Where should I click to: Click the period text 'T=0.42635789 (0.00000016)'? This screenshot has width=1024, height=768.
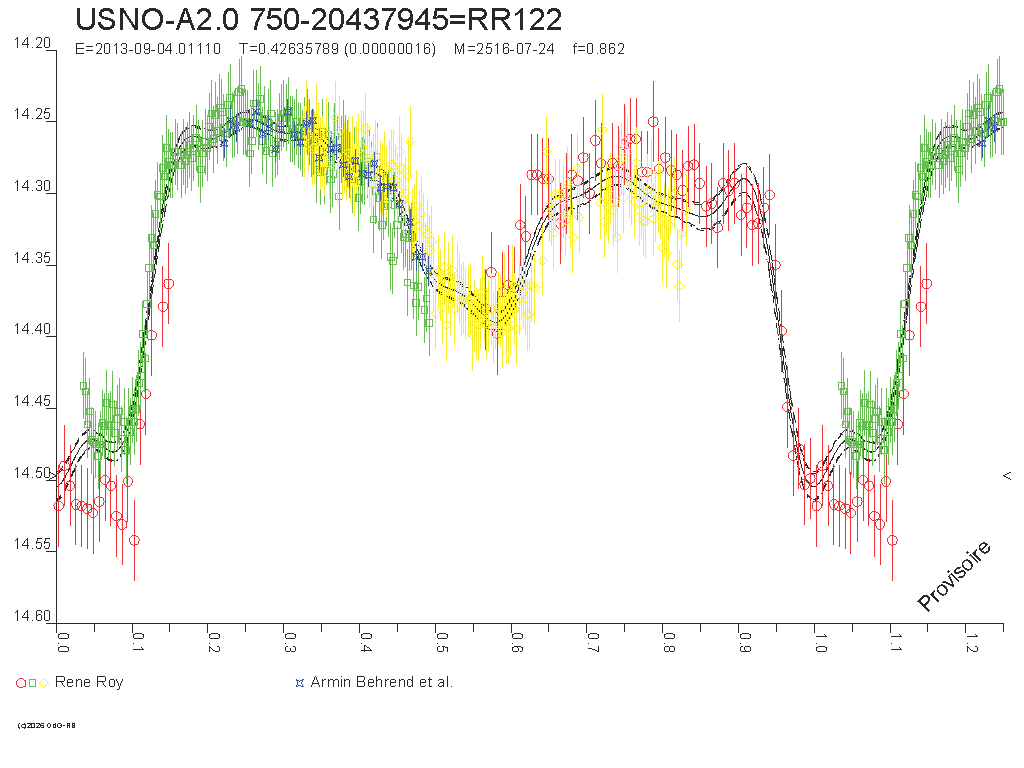pyautogui.click(x=338, y=49)
